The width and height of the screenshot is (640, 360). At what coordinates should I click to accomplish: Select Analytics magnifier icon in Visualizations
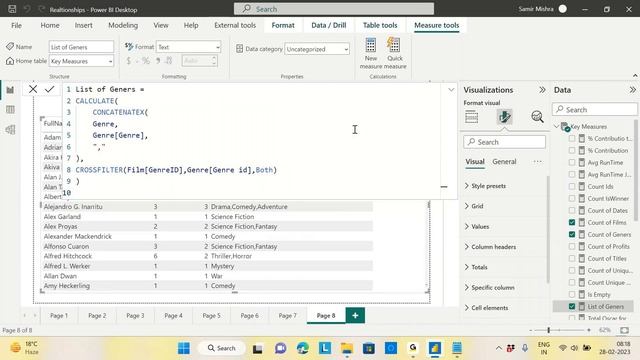click(x=537, y=117)
